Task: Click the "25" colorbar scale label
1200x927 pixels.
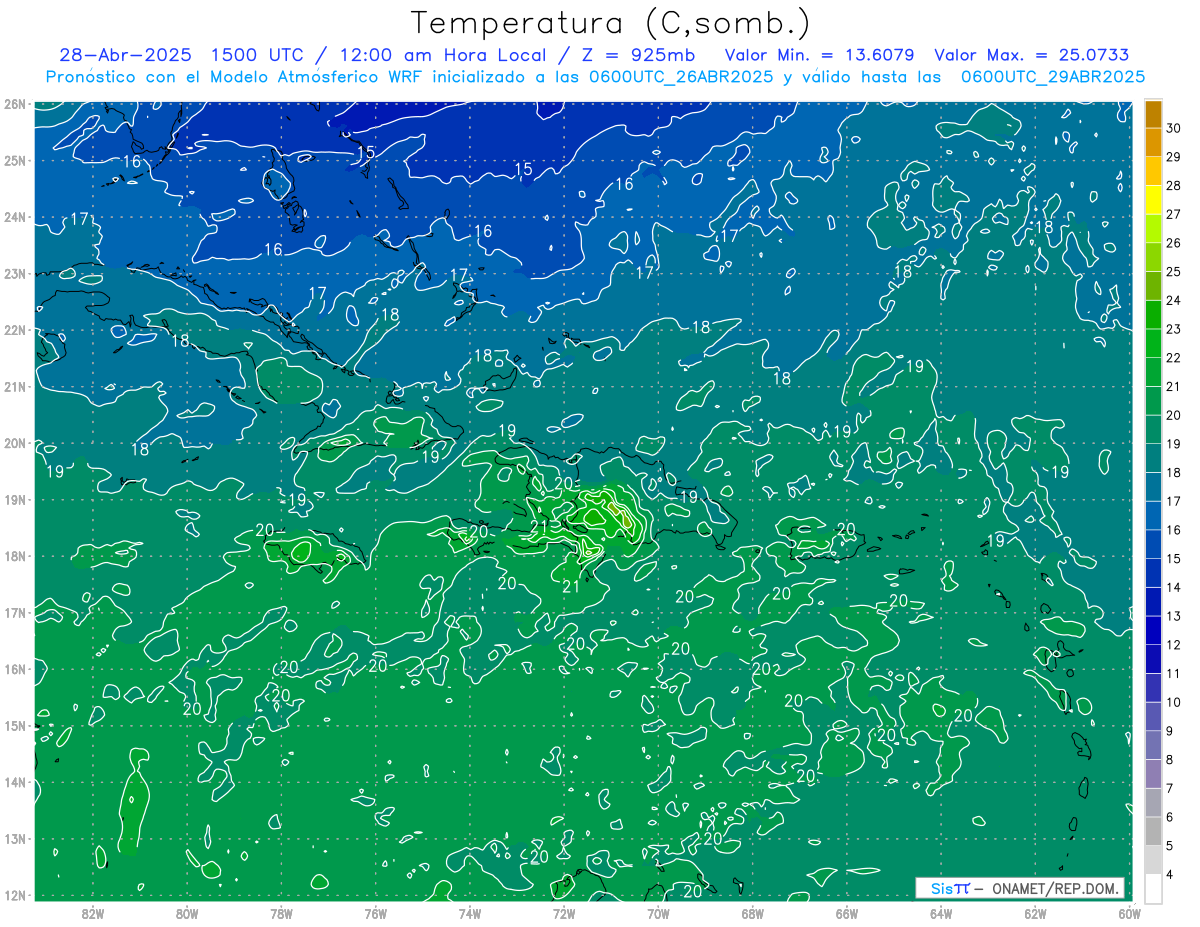Action: point(1174,271)
